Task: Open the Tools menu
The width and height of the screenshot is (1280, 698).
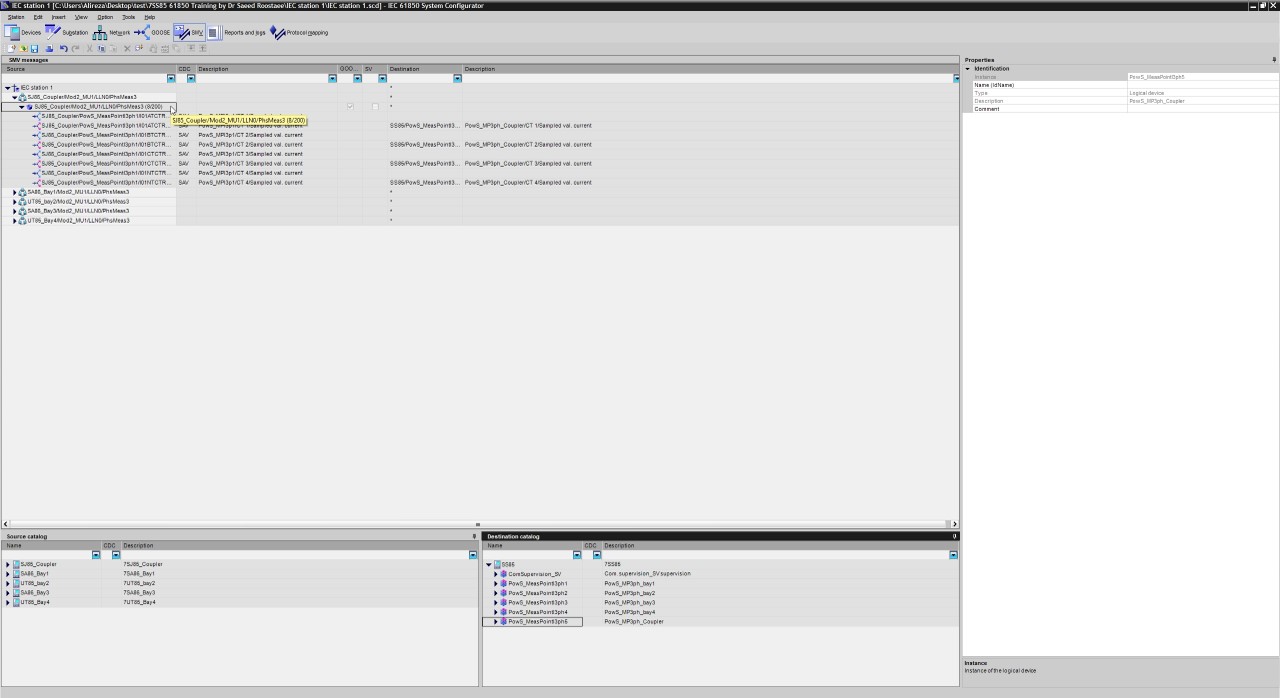Action: click(128, 17)
